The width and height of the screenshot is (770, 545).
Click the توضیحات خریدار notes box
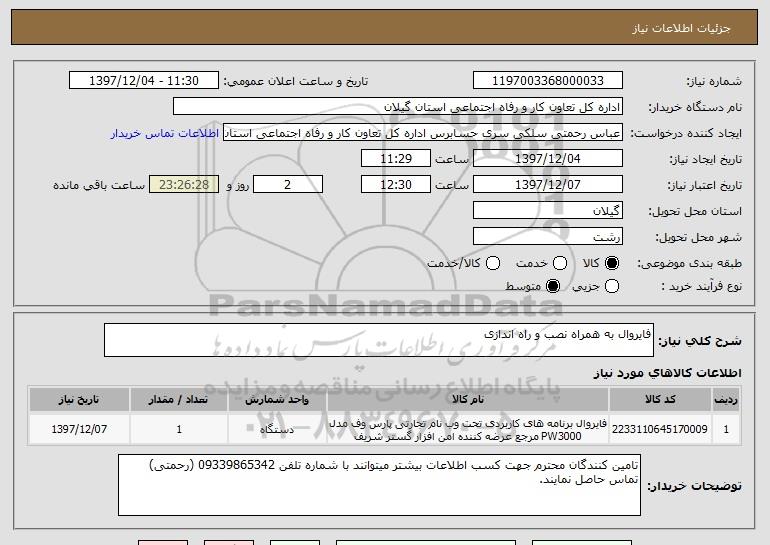(379, 485)
